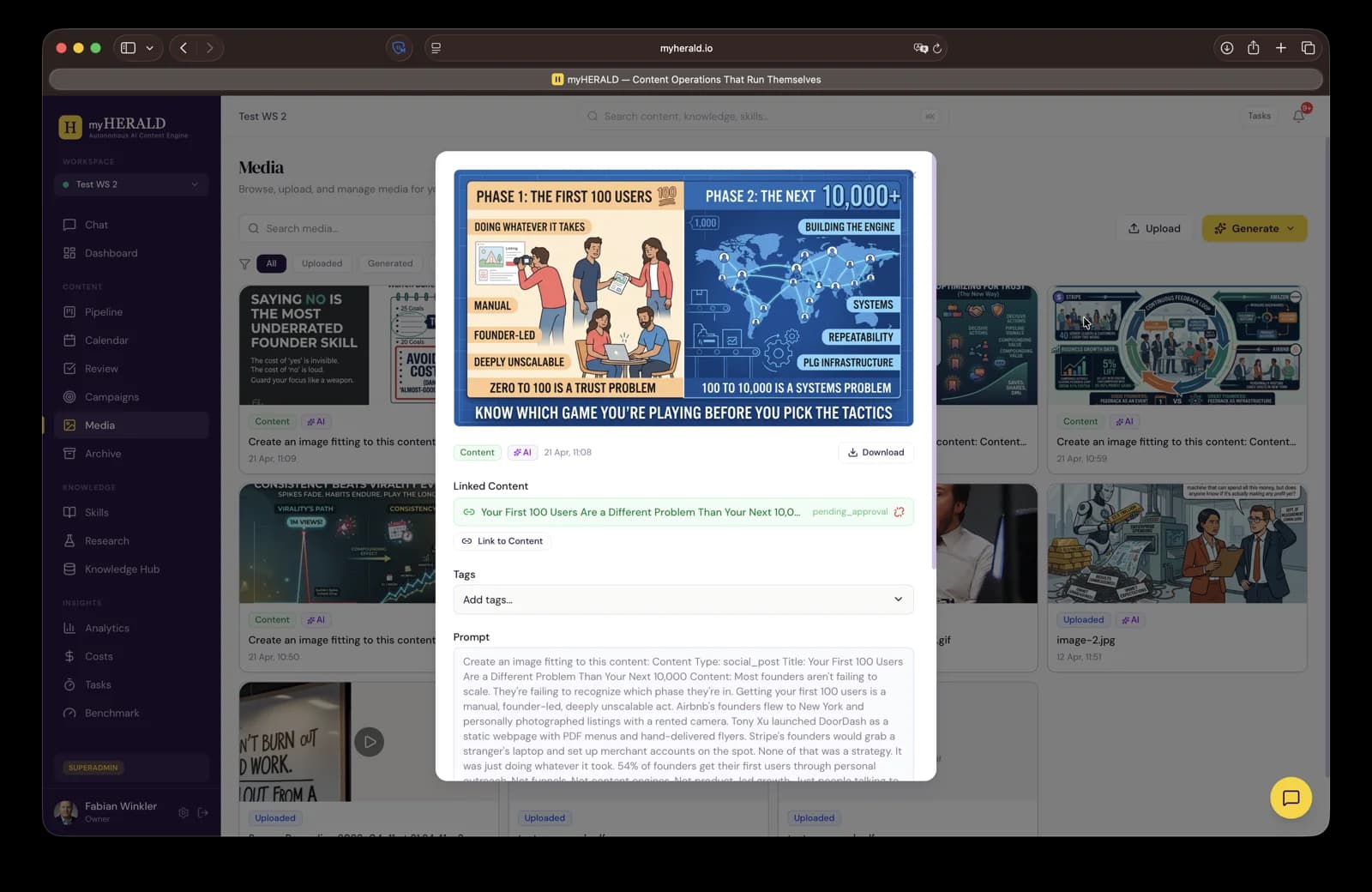Download the image from the modal
This screenshot has height=892, width=1372.
click(x=876, y=452)
